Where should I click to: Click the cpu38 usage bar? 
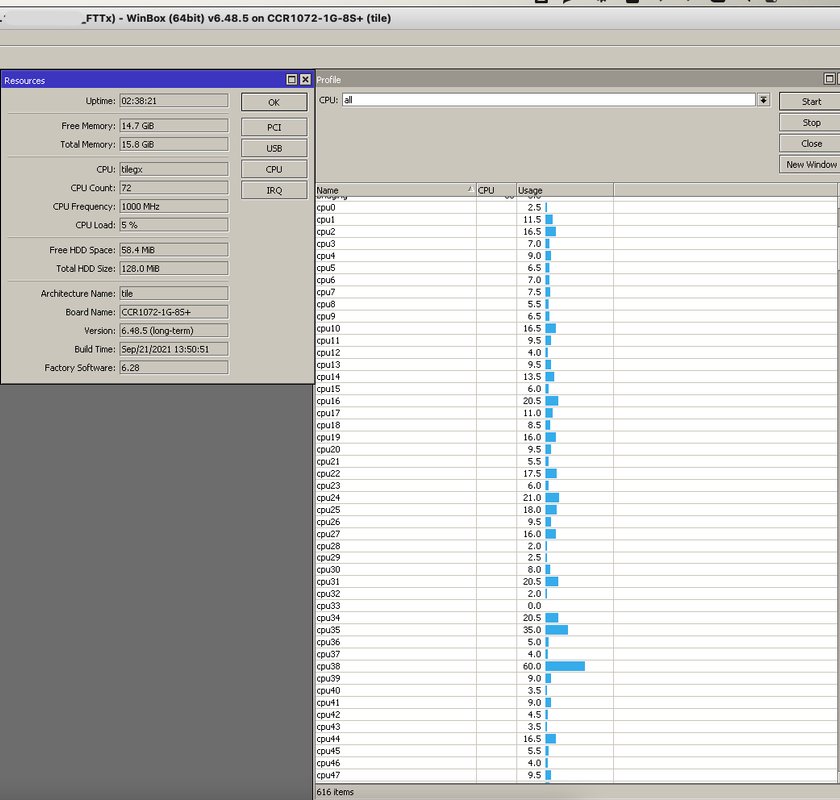[x=565, y=666]
